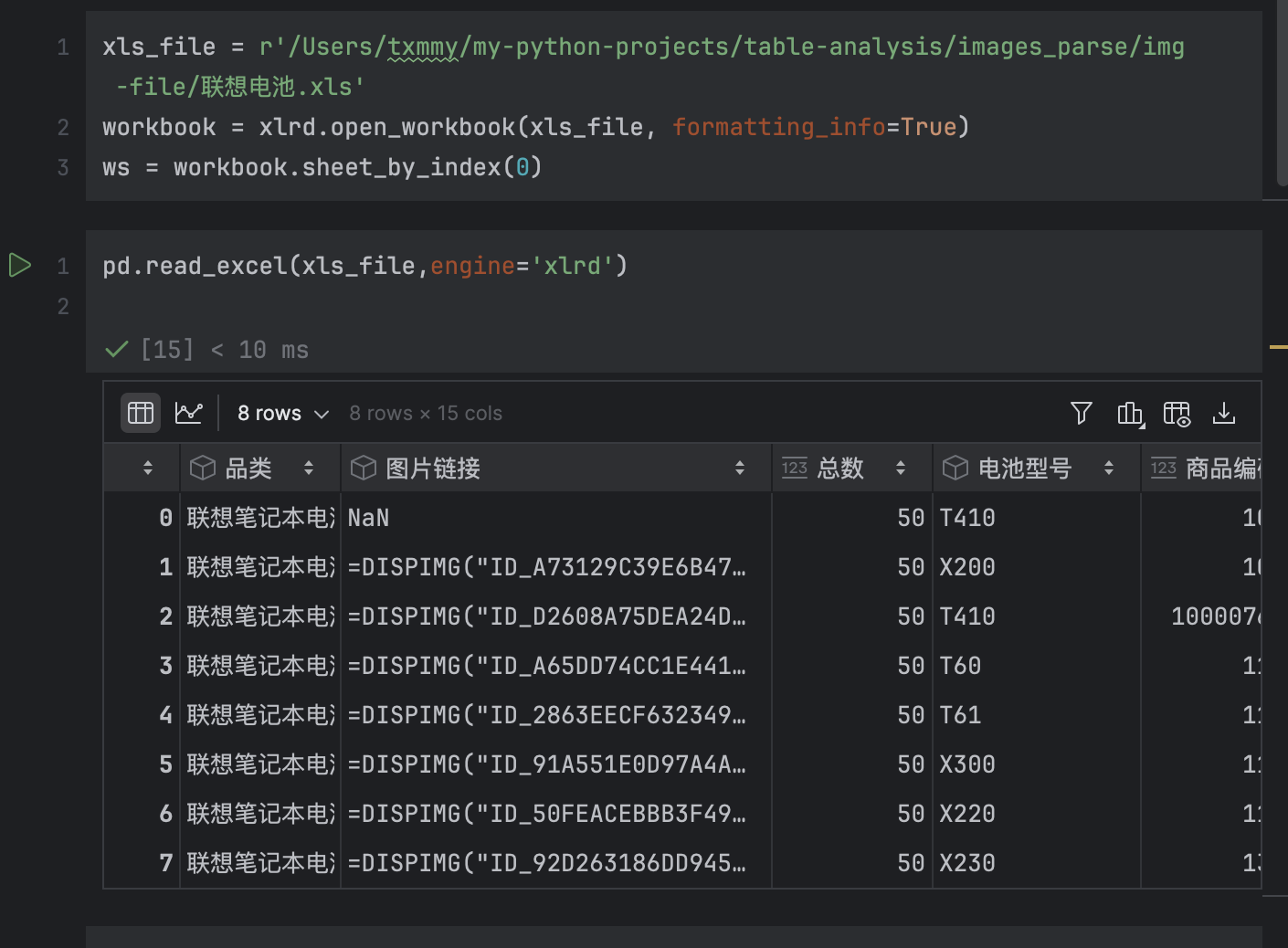Select cell =DISPIMG("ID_50FEACEBBB3F49…
The height and width of the screenshot is (948, 1288).
coord(556,813)
